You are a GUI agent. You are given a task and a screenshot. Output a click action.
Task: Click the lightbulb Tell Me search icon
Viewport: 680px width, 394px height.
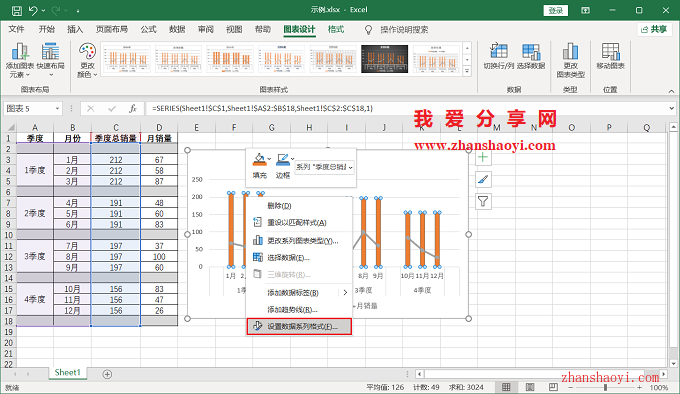coord(368,29)
